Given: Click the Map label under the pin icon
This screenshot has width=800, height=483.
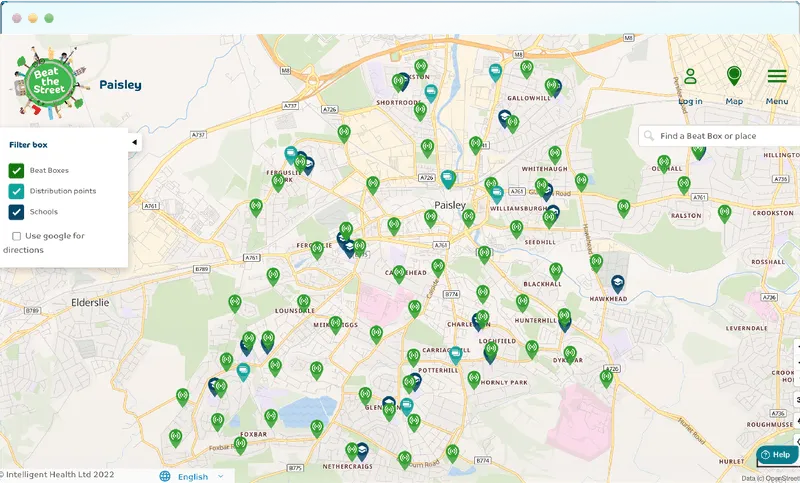Looking at the screenshot, I should click(x=734, y=101).
